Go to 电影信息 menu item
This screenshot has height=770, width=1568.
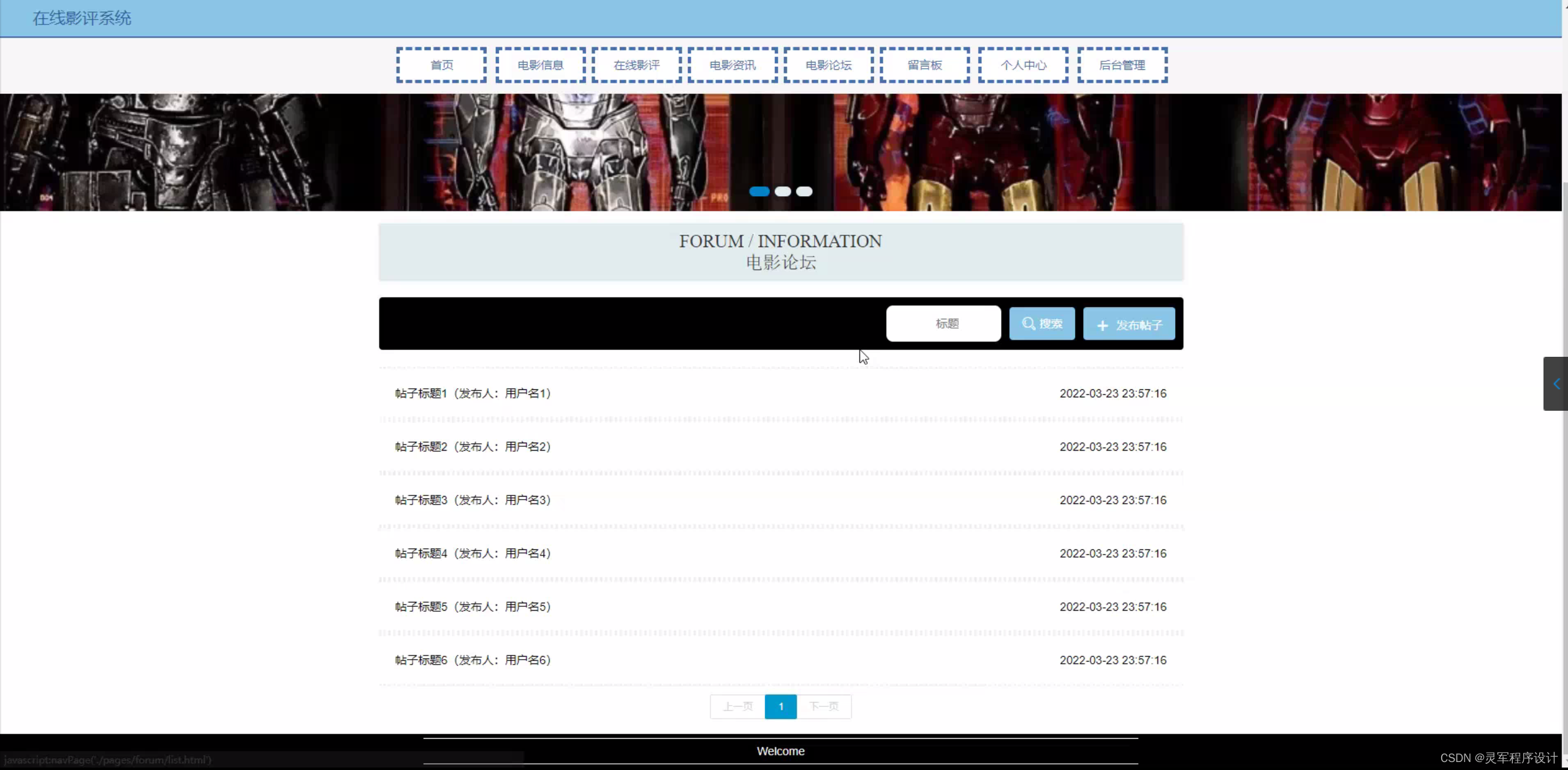(x=540, y=65)
